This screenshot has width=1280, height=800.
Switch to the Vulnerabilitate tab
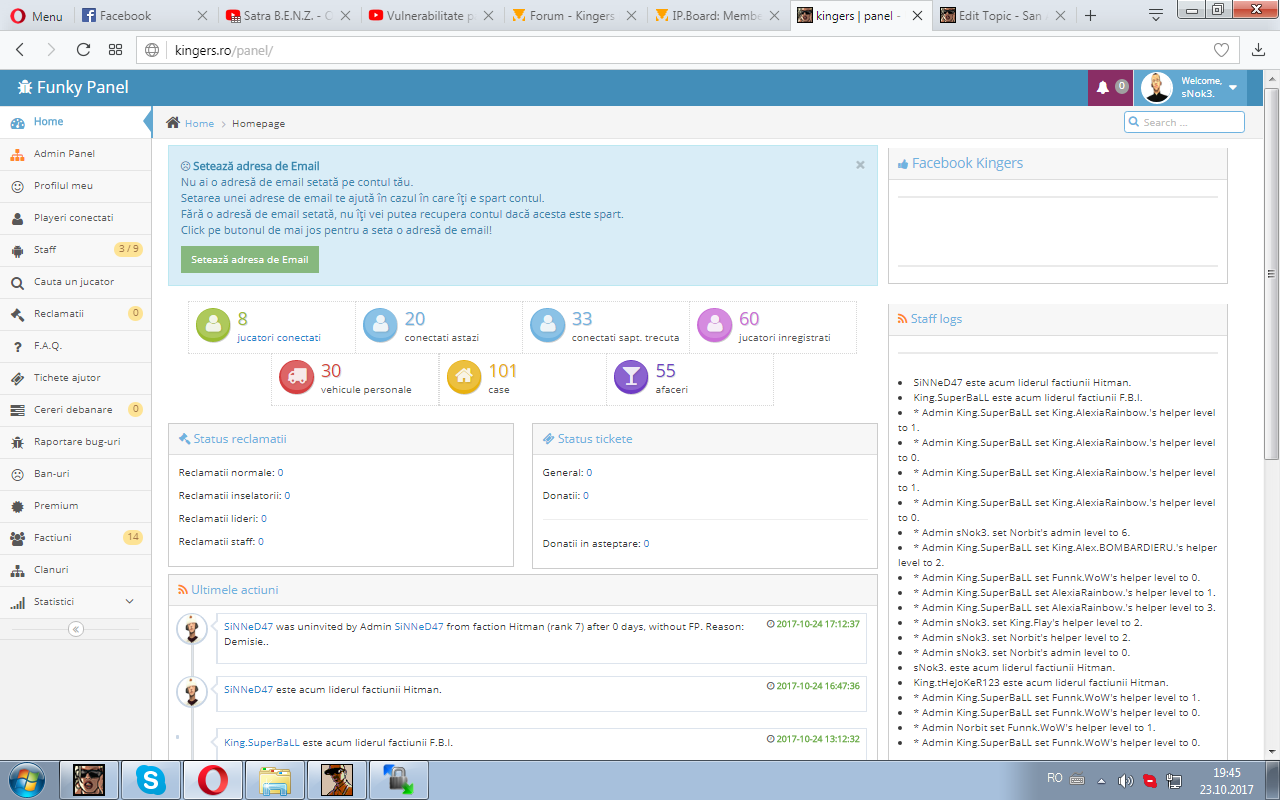tap(432, 16)
